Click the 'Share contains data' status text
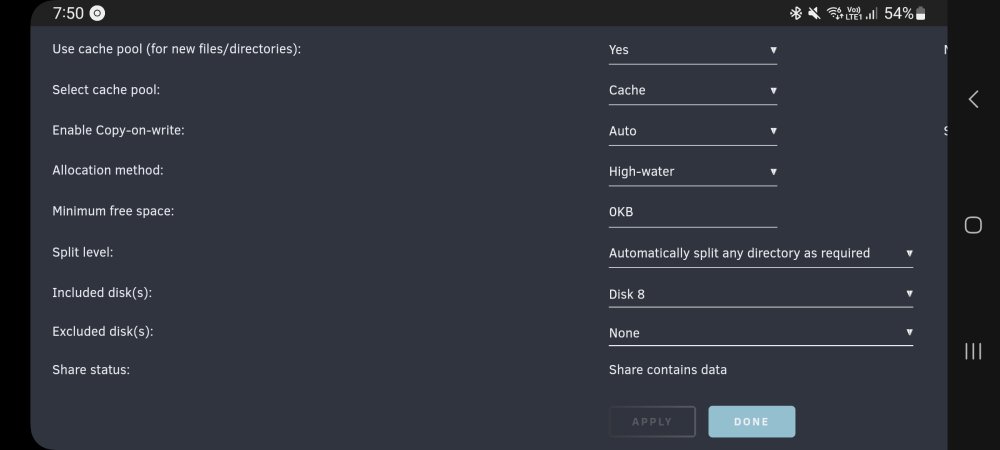The width and height of the screenshot is (1000, 450). tap(668, 370)
